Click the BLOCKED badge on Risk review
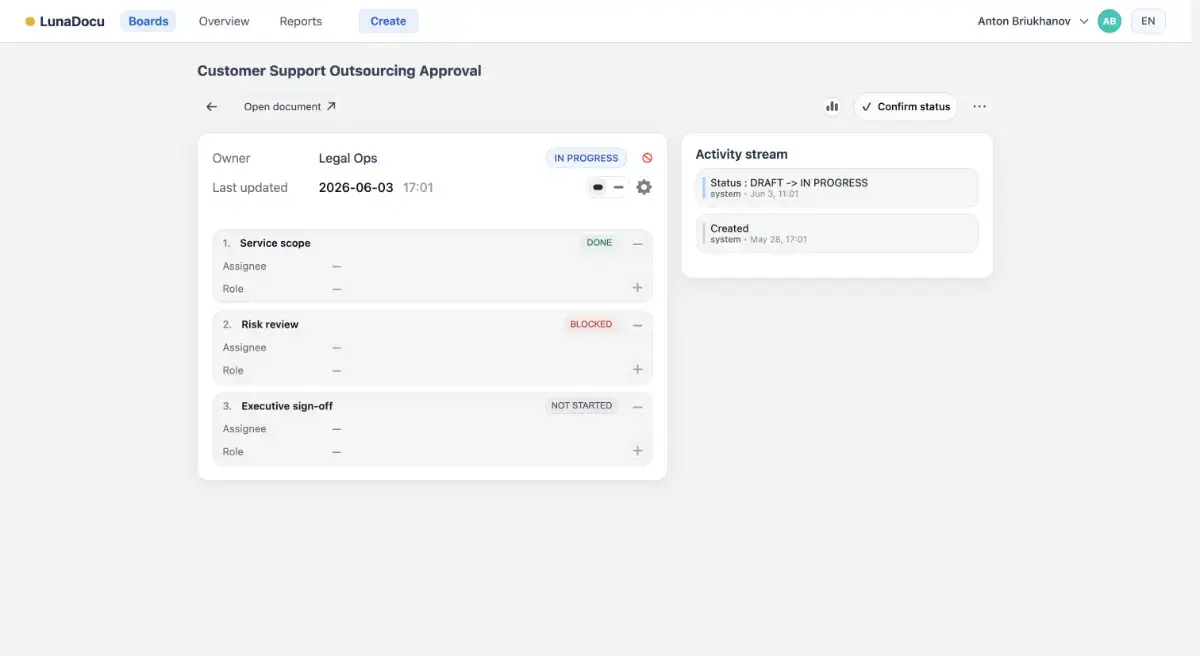 [591, 324]
